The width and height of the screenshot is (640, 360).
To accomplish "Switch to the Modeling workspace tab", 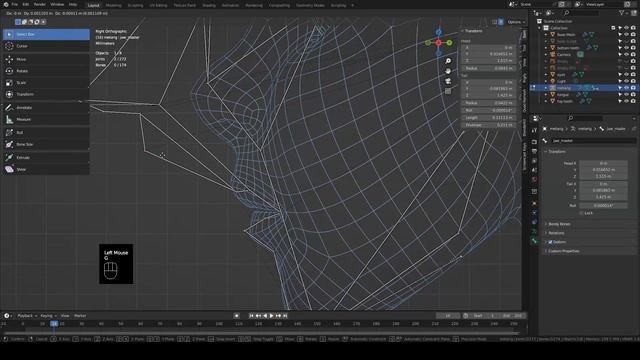I will (x=113, y=6).
